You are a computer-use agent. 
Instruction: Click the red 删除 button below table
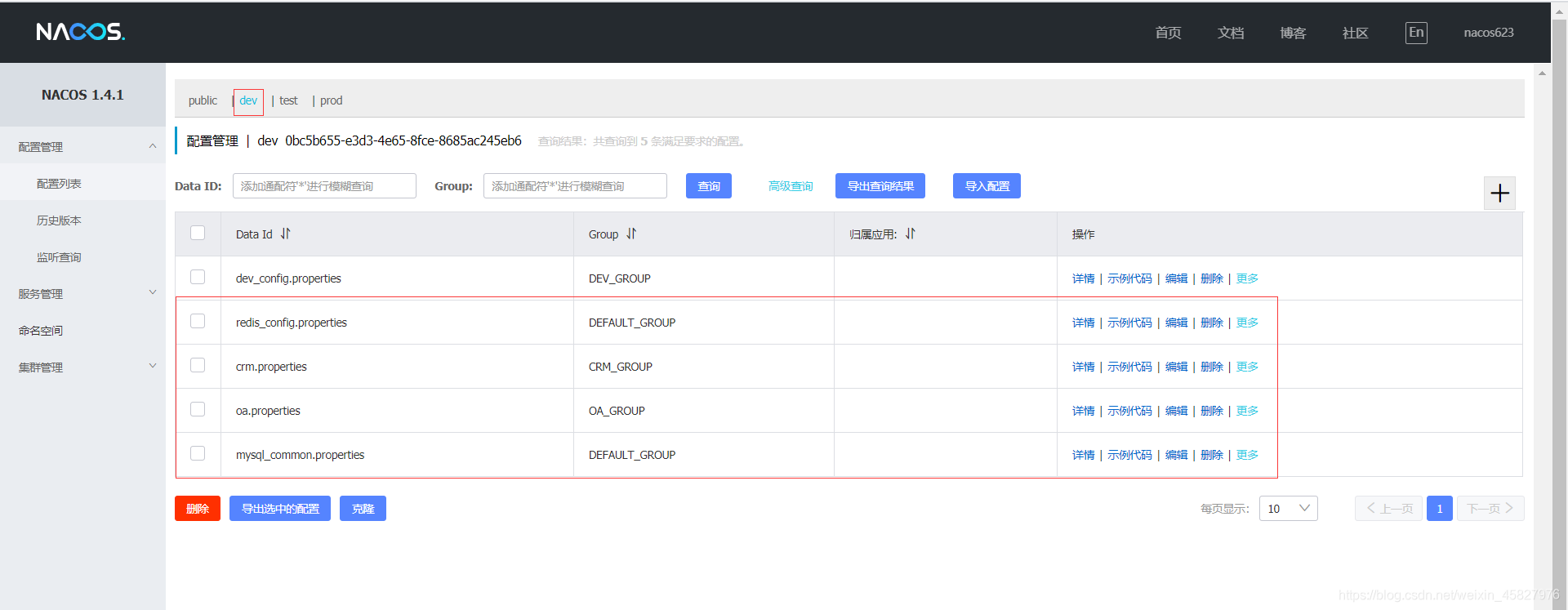198,509
